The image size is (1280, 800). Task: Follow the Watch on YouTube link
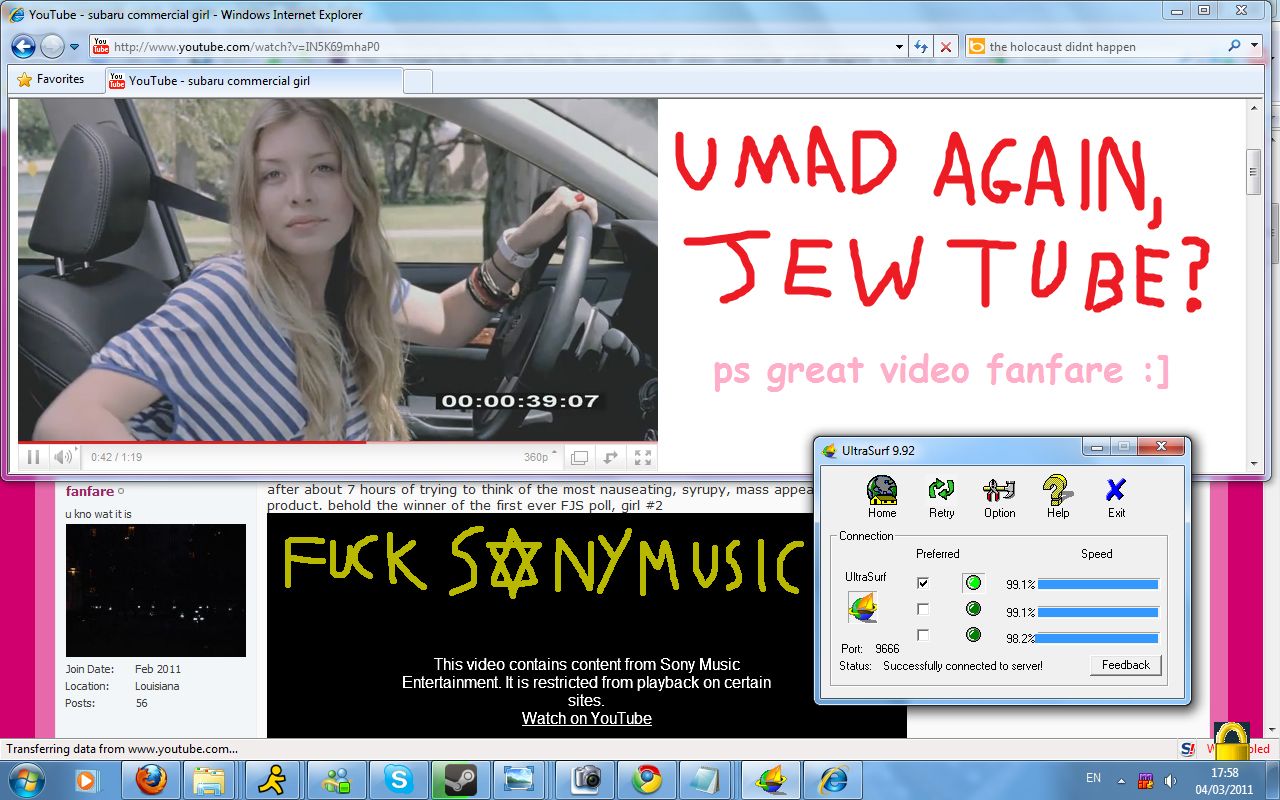(587, 718)
